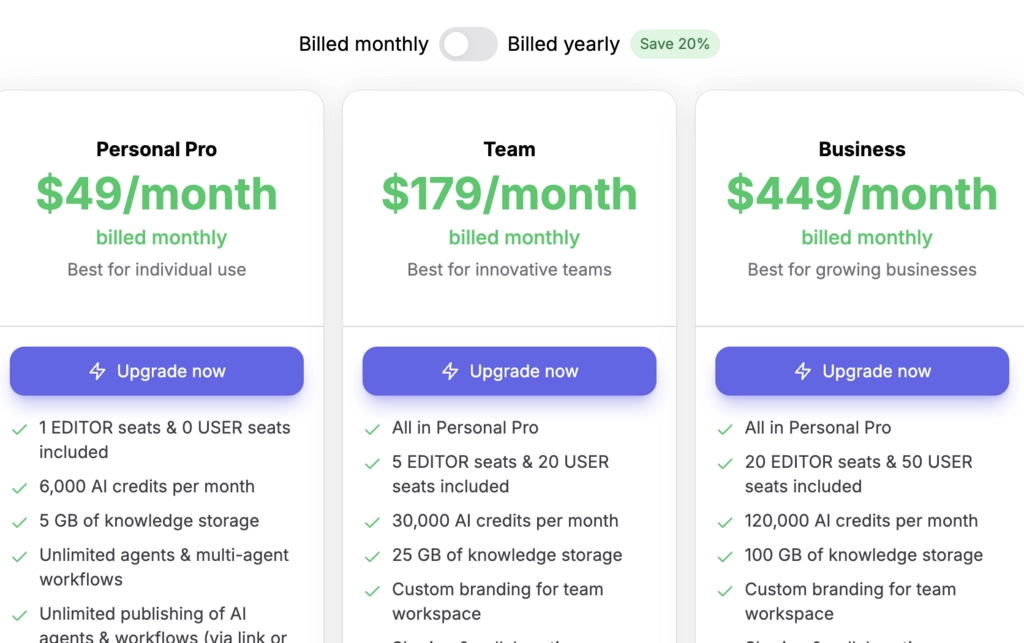Click lightning bolt icon on Team button
1024x643 pixels.
coord(450,371)
